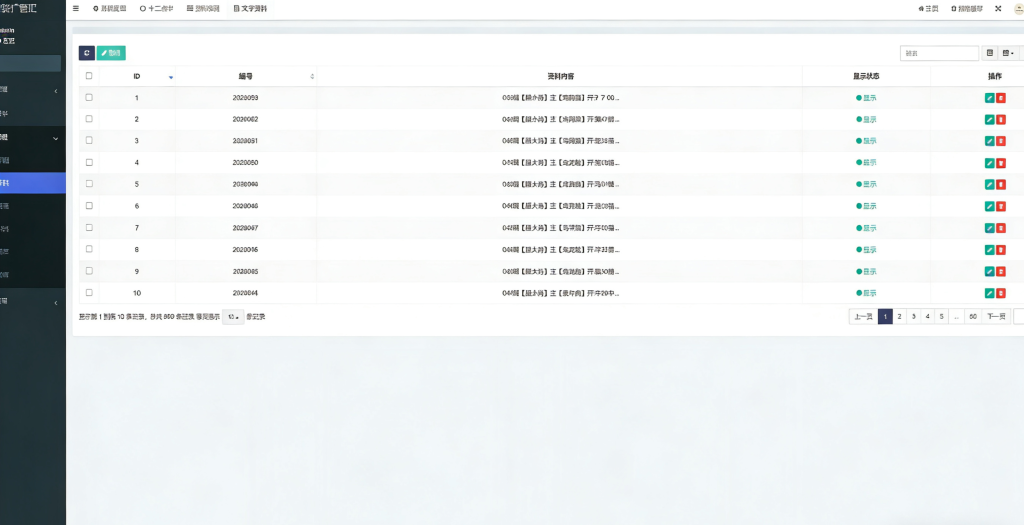Screen dimensions: 1024x525
Task: Tick the select-all checkbox in table header
Action: 89,76
